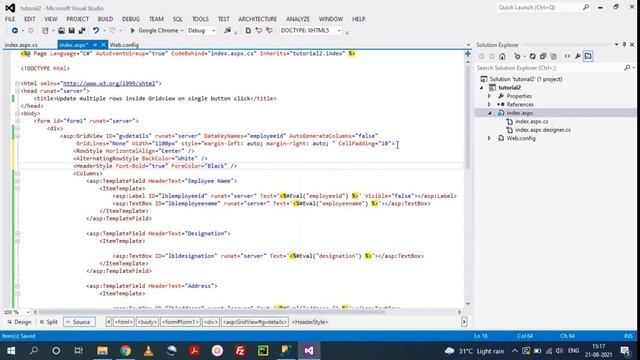
Task: Select the <form#form1> breadcrumb
Action: [x=180, y=322]
